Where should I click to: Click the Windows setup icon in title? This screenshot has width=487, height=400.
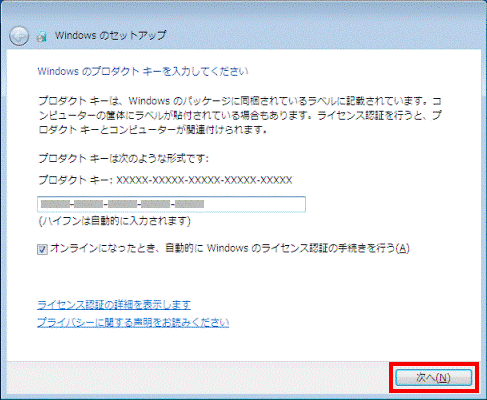pyautogui.click(x=42, y=36)
